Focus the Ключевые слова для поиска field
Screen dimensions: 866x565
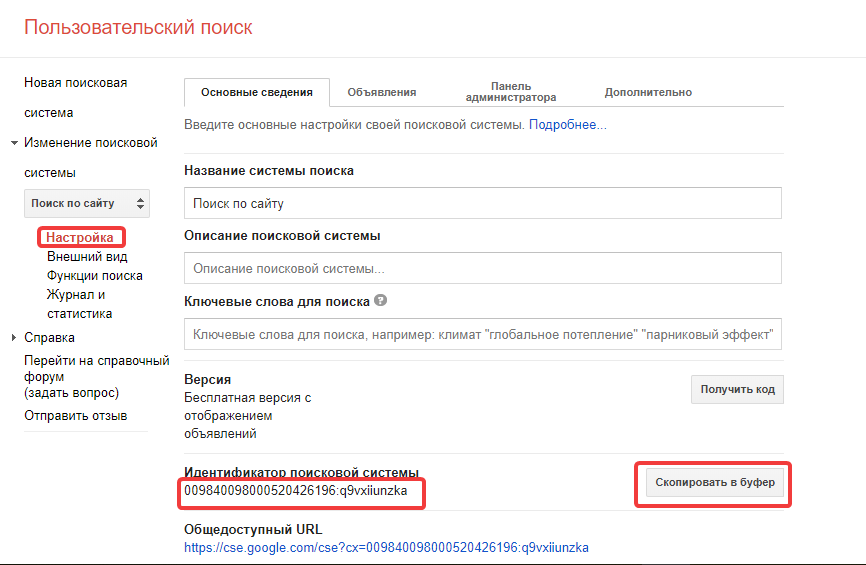[483, 334]
